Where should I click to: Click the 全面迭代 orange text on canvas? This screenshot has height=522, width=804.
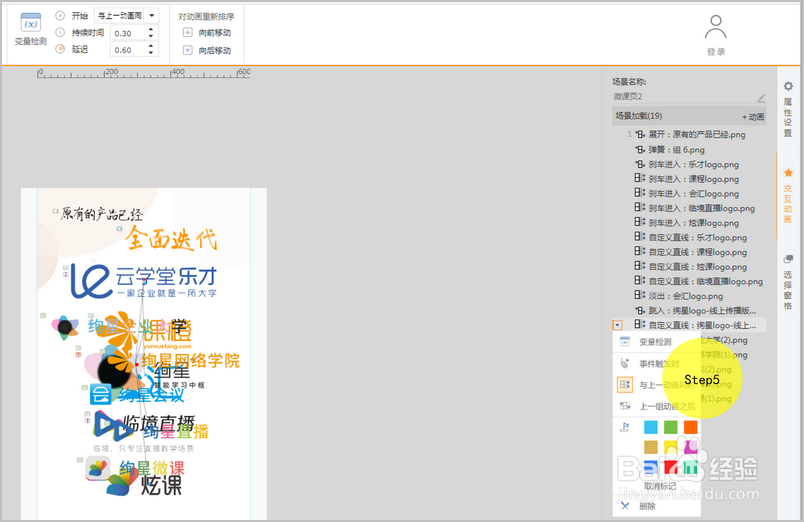(171, 238)
